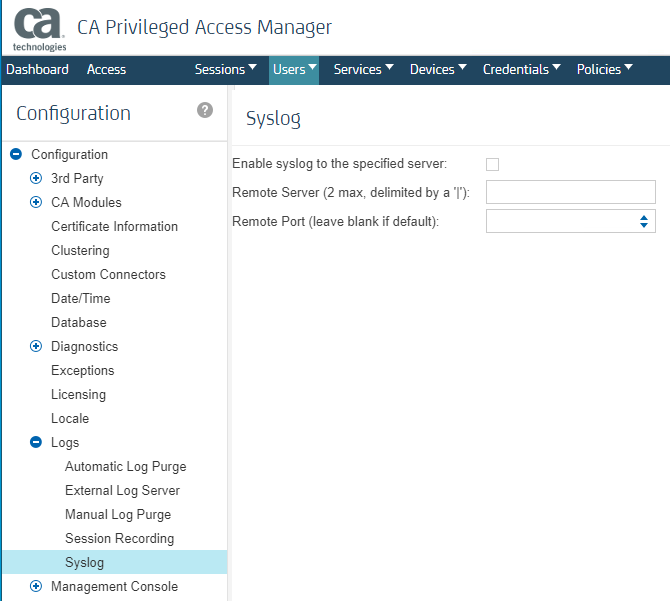Viewport: 670px width, 601px height.
Task: Expand the CA Modules node
Action: point(36,202)
